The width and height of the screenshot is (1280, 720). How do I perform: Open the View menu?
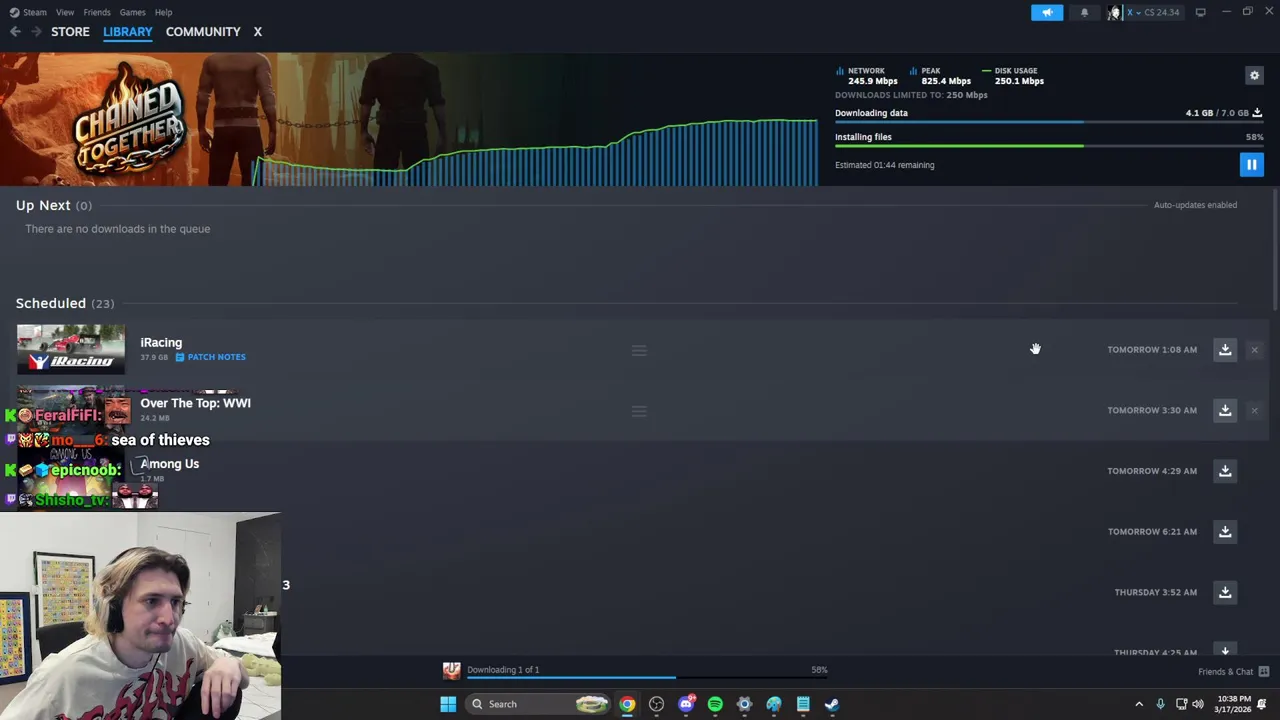click(x=65, y=12)
